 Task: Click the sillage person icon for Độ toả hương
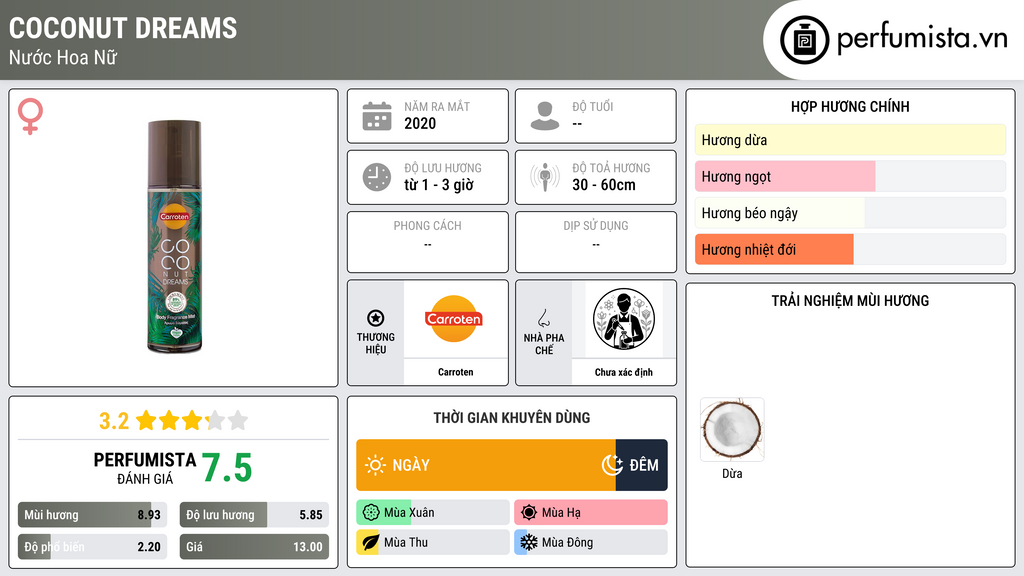coord(545,177)
